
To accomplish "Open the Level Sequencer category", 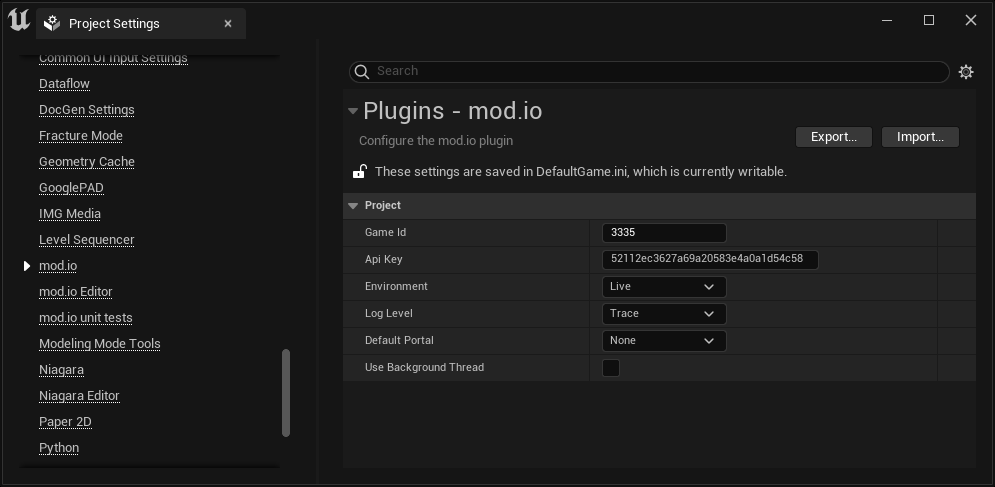I will (x=86, y=240).
